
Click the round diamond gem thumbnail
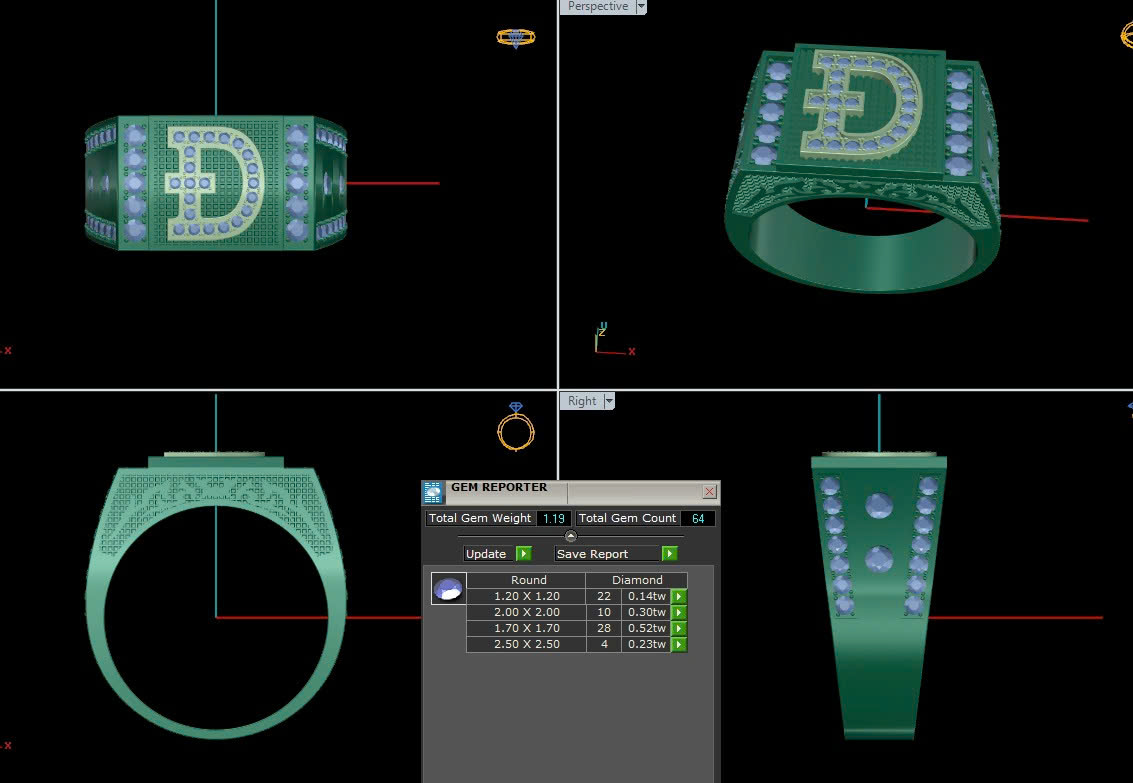(x=448, y=589)
